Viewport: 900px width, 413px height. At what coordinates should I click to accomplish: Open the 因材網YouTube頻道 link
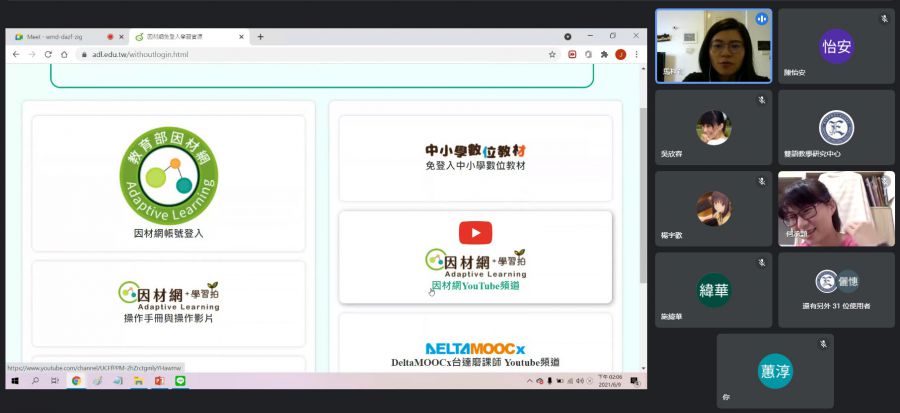[x=474, y=286]
